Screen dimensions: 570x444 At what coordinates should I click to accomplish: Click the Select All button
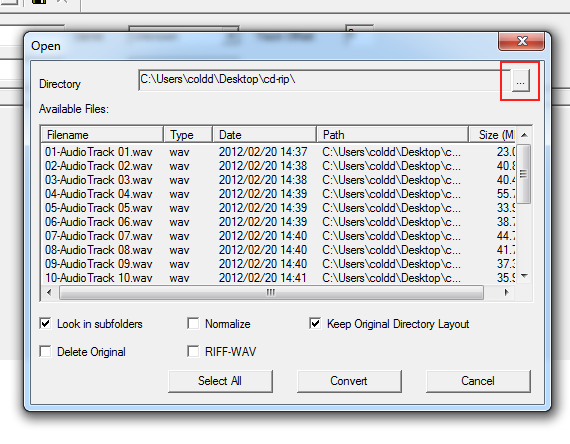click(220, 381)
